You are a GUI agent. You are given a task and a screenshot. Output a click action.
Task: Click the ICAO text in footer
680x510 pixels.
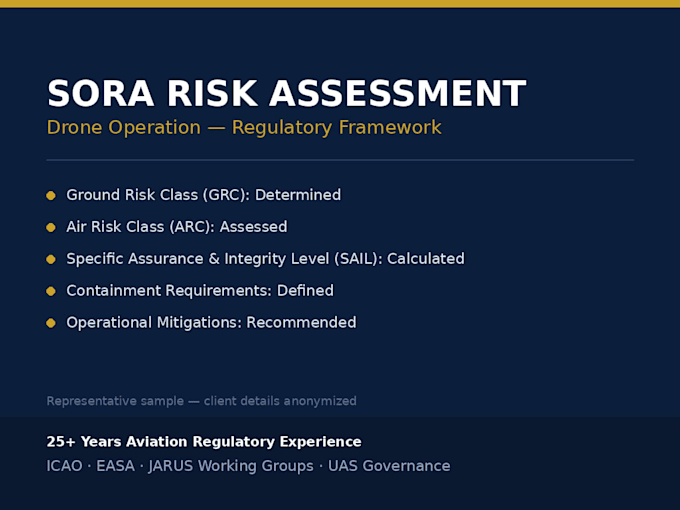click(64, 466)
